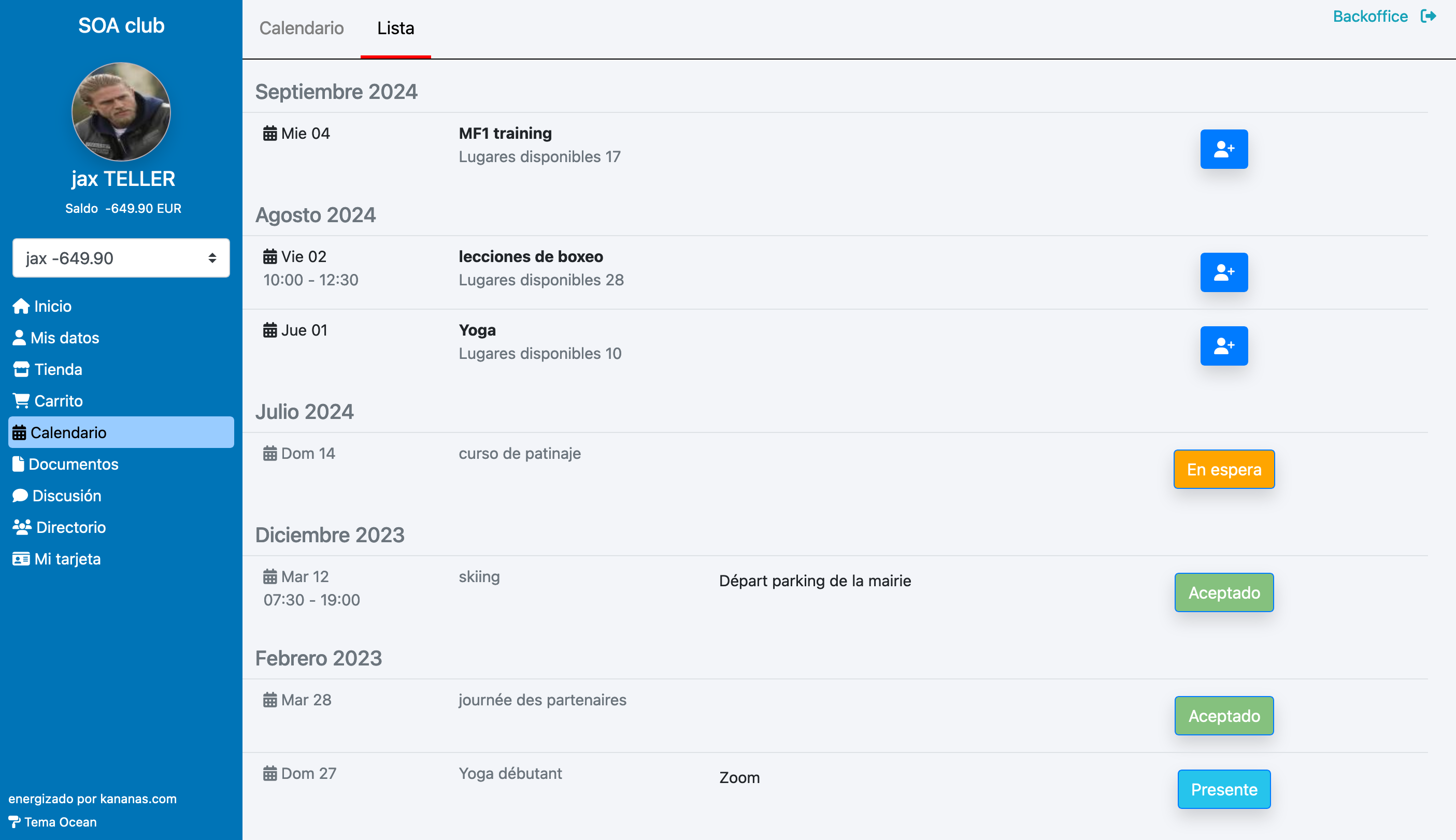Open the jax -649.90 account dropdown
This screenshot has width=1456, height=840.
point(121,258)
